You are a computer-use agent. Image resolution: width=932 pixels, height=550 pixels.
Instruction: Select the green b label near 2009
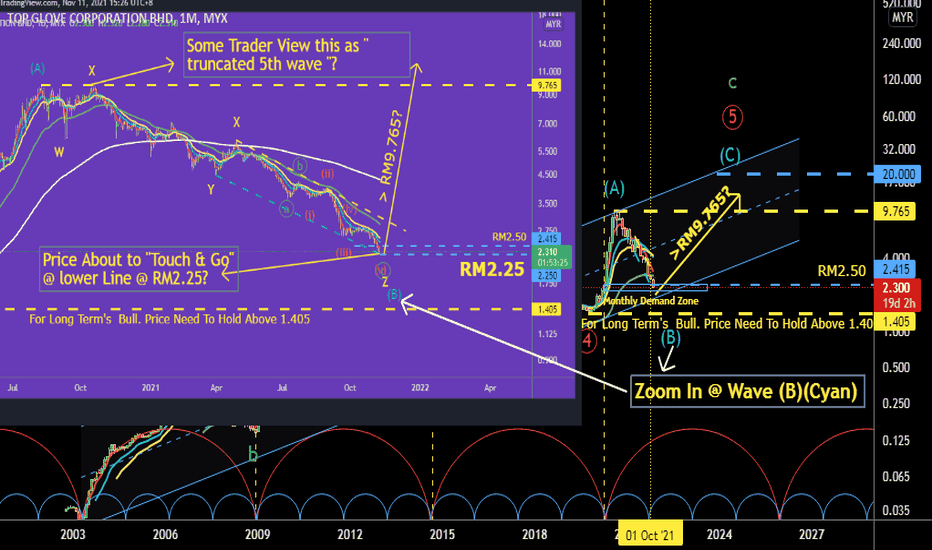pos(253,456)
